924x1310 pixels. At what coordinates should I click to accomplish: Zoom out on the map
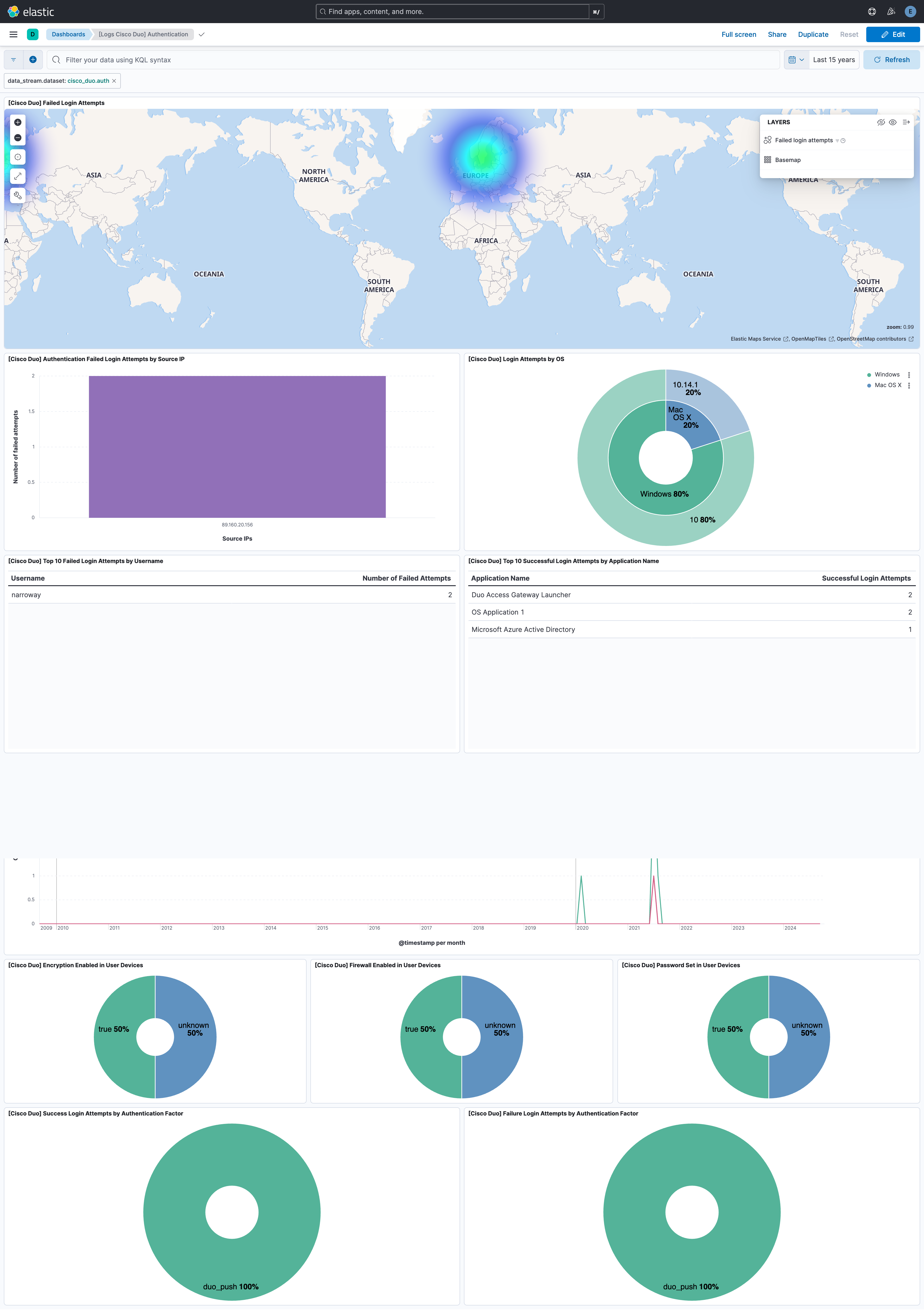click(18, 137)
